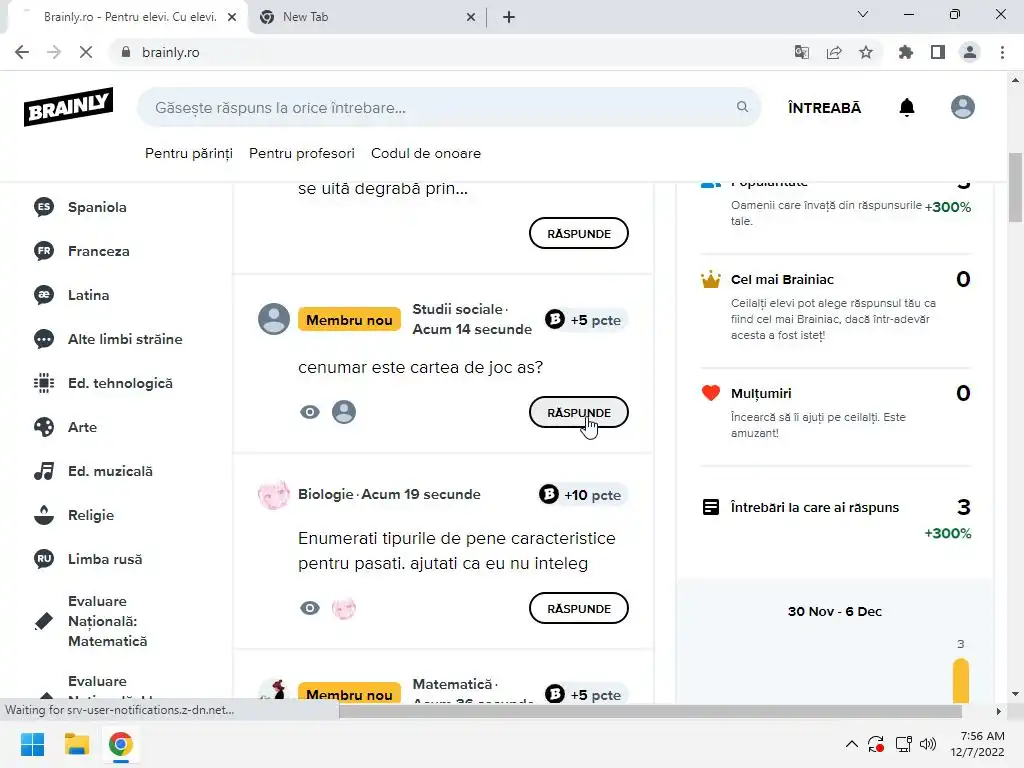Screen dimensions: 1024x768
Task: Open the Windows Start menu
Action: pos(33,744)
